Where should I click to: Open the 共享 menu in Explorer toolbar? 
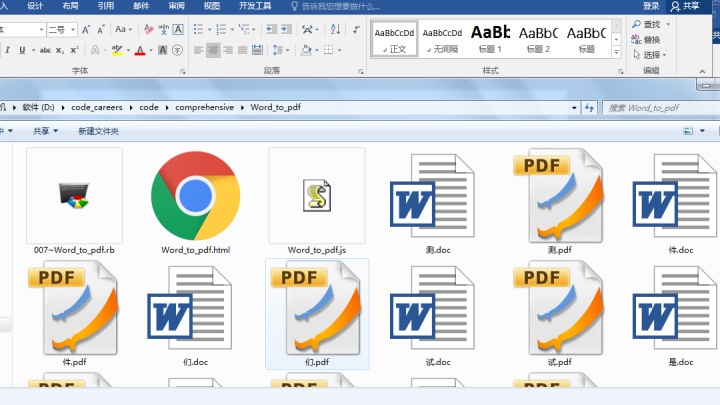pyautogui.click(x=45, y=131)
